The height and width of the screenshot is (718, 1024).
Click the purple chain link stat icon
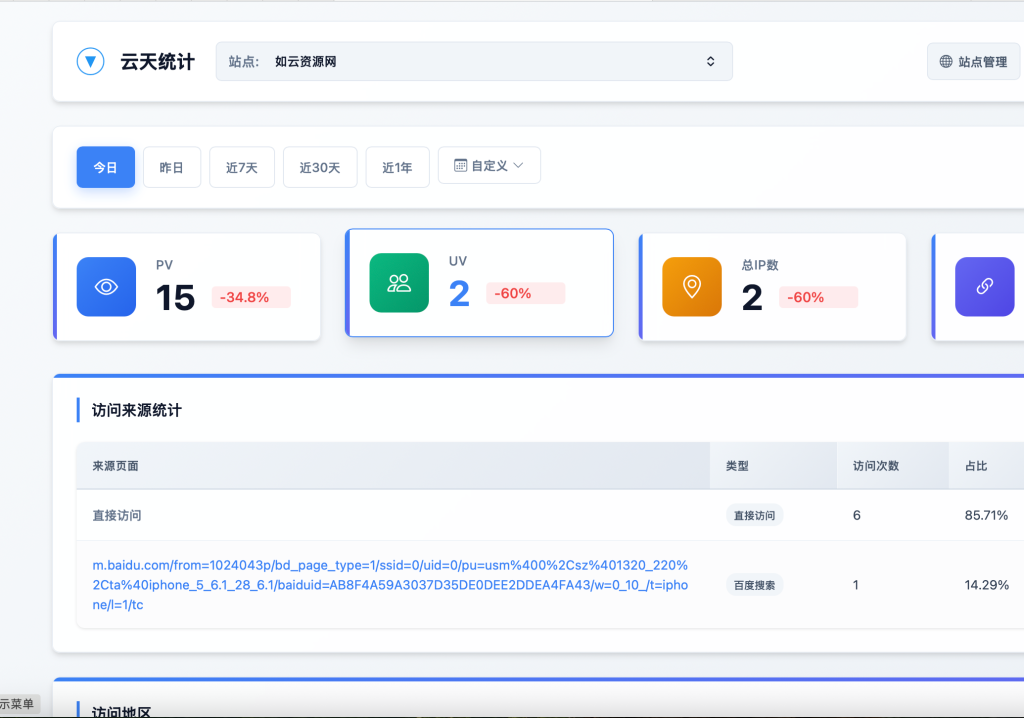coord(985,286)
